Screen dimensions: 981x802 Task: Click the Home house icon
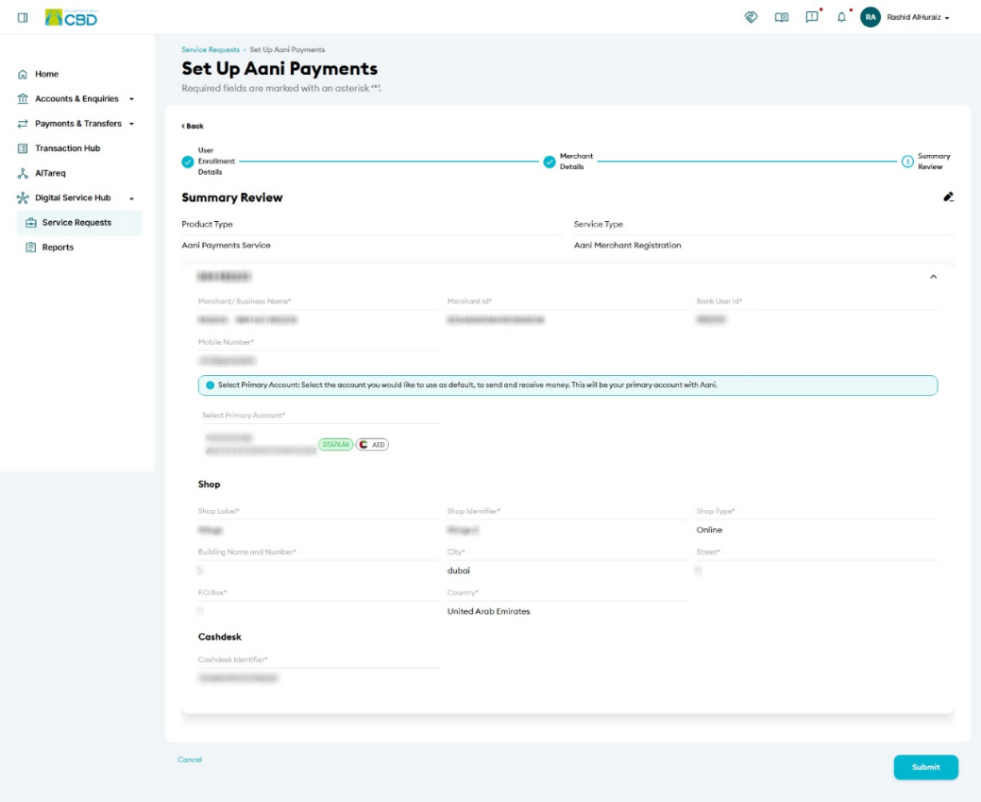click(x=23, y=74)
